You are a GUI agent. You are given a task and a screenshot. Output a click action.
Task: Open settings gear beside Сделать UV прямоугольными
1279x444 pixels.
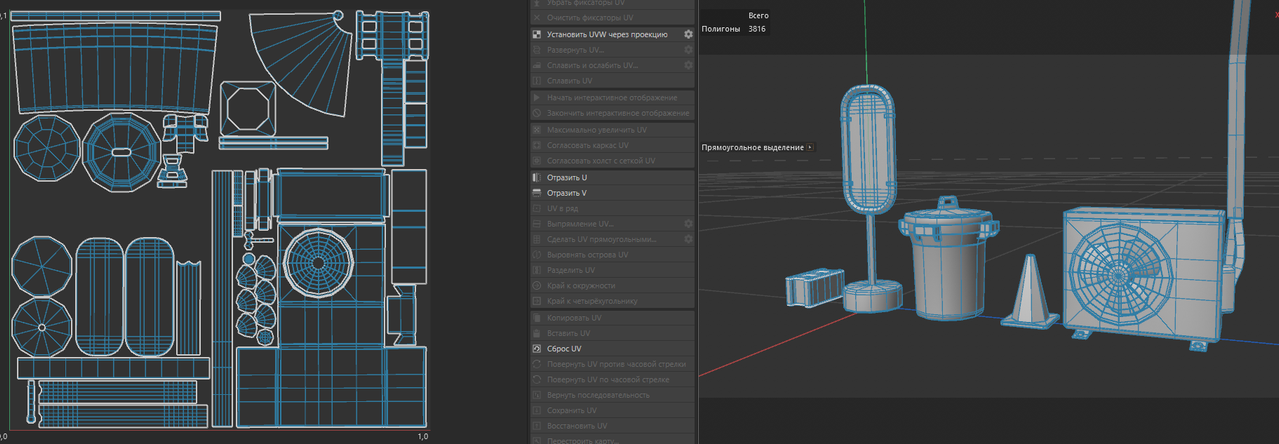coord(688,239)
